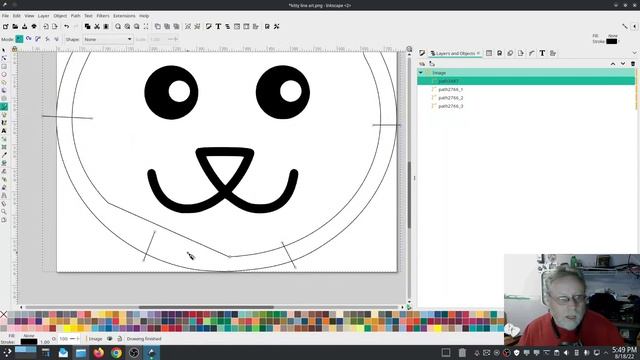
Task: Select the Rectangle tool
Action: (x=4, y=67)
